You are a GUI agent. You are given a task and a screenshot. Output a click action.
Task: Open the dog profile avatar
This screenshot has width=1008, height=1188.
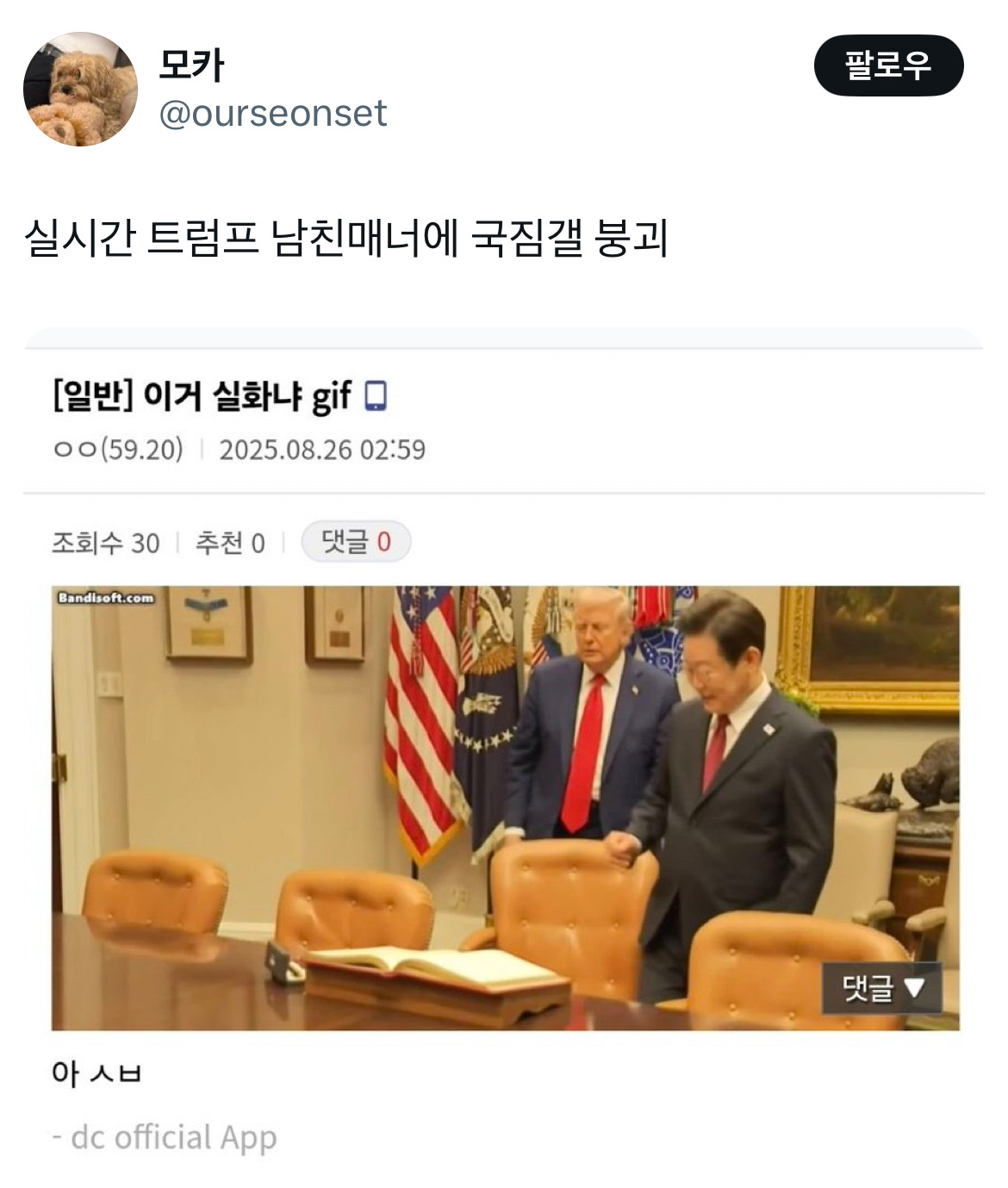click(x=80, y=89)
